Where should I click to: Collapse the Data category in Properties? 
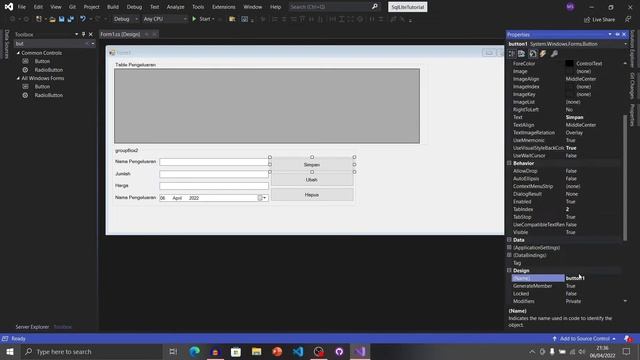pyautogui.click(x=509, y=240)
